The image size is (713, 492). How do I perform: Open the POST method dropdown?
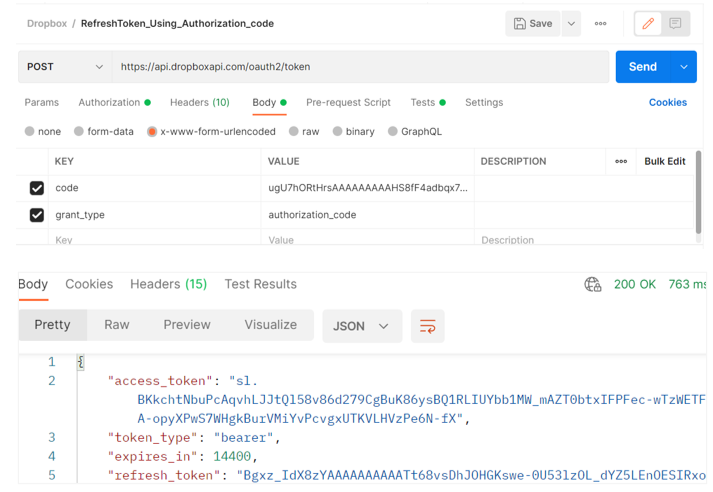click(x=65, y=67)
